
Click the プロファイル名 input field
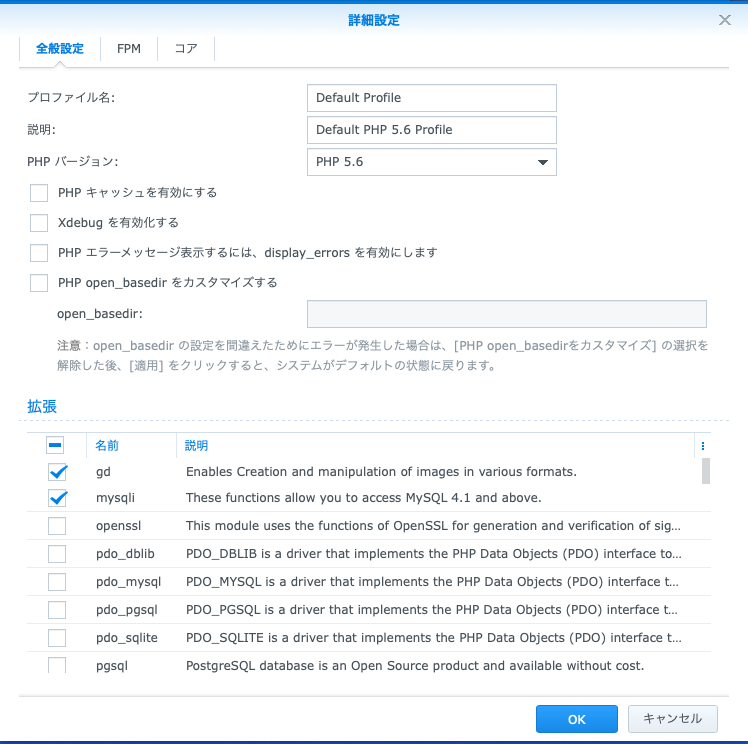(431, 98)
